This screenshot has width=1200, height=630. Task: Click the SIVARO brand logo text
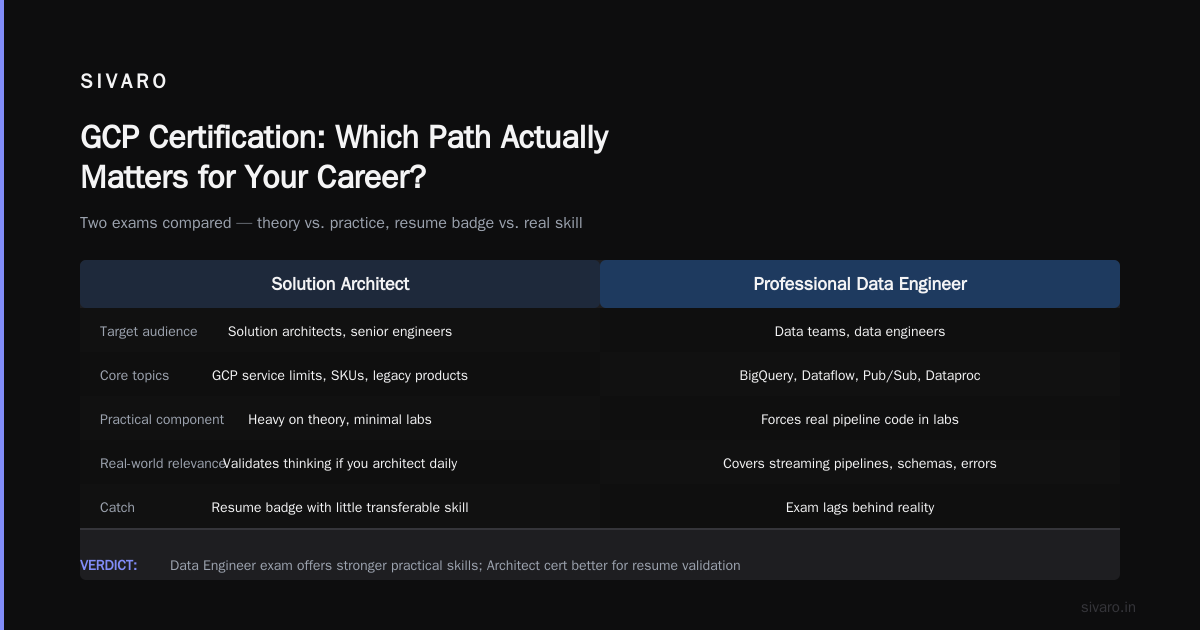coord(124,82)
